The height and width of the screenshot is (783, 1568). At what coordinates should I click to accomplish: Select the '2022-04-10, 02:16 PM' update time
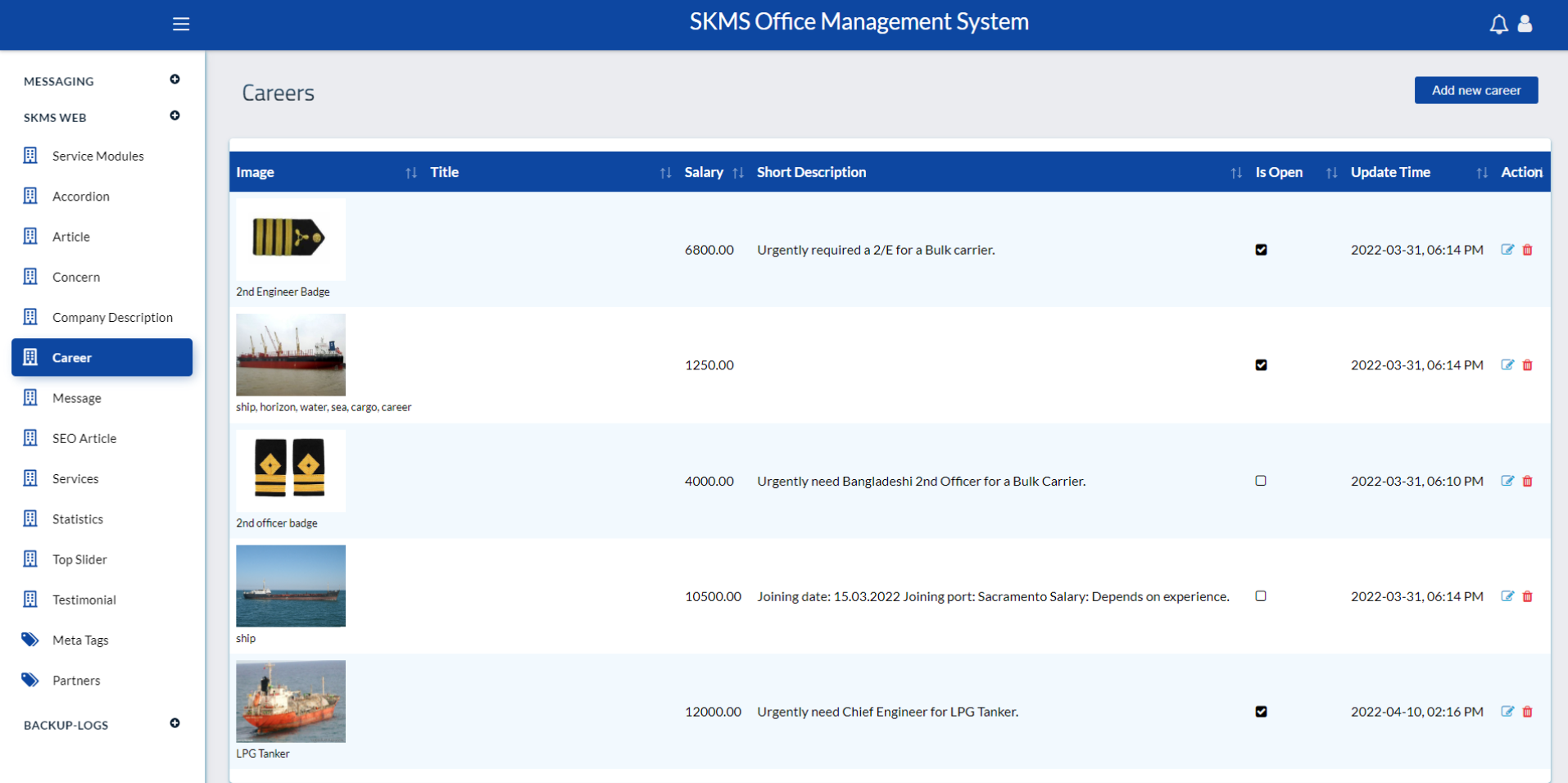(x=1416, y=712)
